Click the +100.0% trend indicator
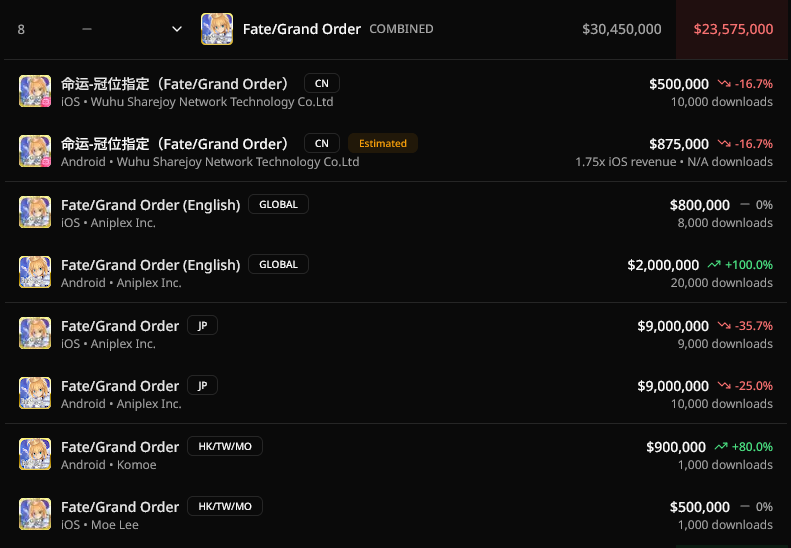The height and width of the screenshot is (548, 791). pyautogui.click(x=741, y=265)
